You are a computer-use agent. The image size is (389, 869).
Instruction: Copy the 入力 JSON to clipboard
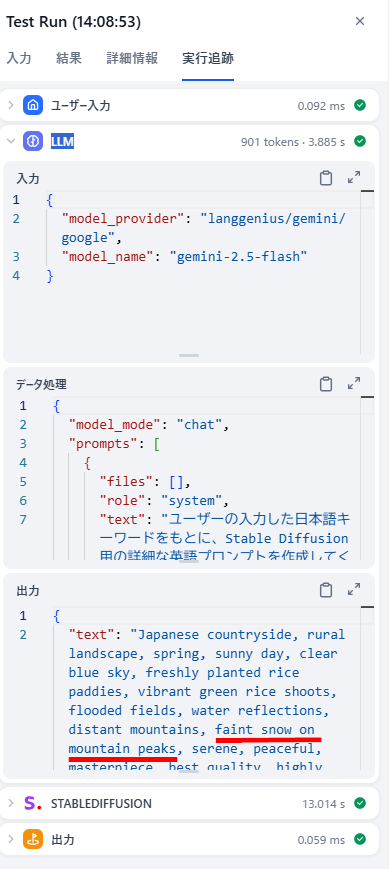pos(326,178)
